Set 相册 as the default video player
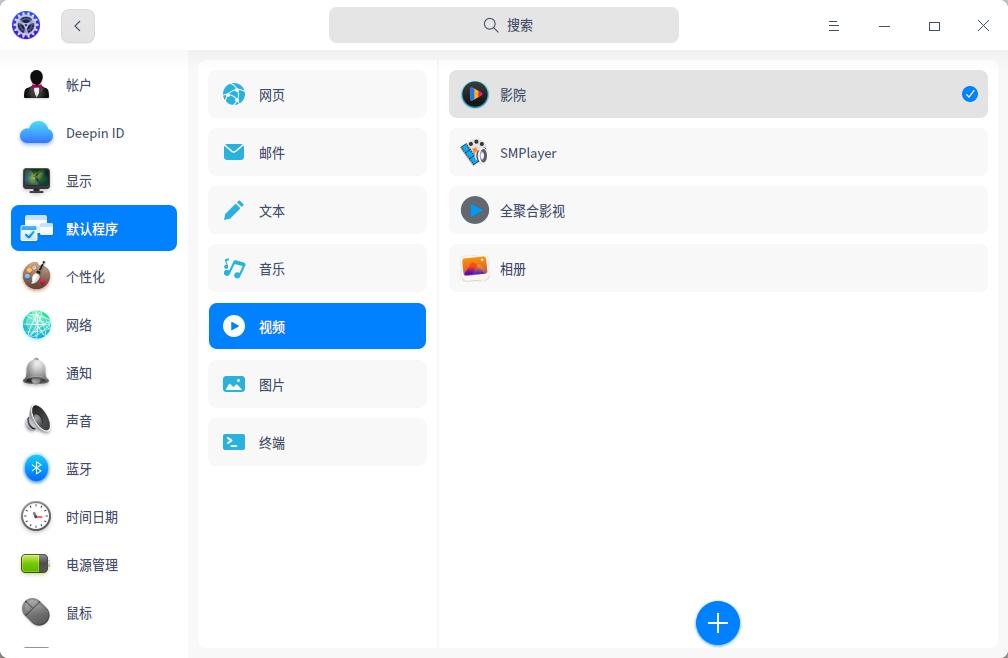This screenshot has width=1008, height=658. click(718, 268)
